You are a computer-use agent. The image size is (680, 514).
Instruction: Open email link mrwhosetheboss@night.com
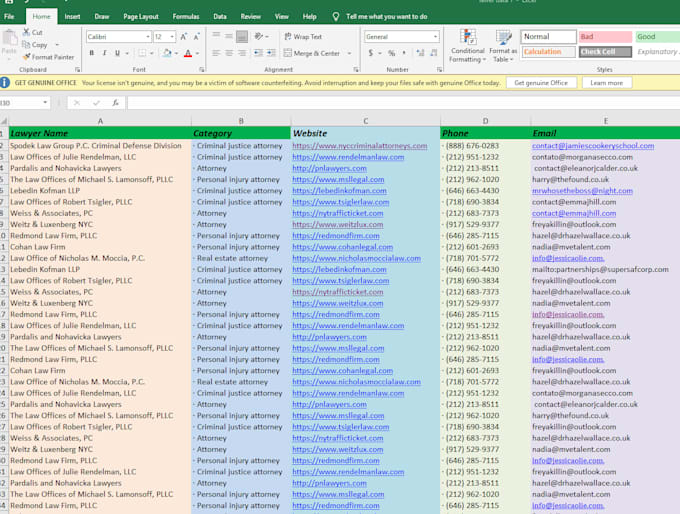(582, 191)
